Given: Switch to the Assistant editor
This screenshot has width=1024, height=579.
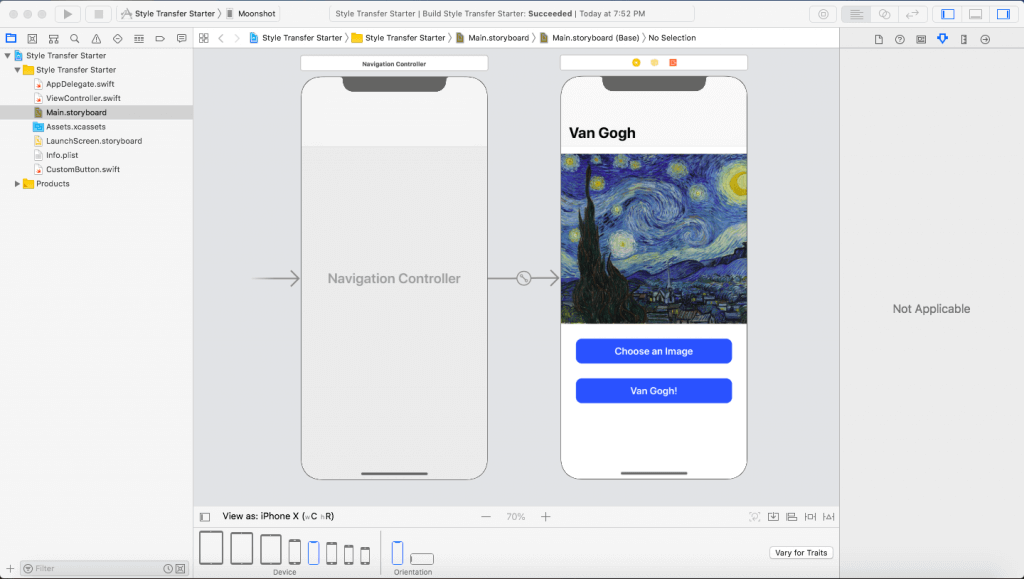Looking at the screenshot, I should tap(884, 14).
